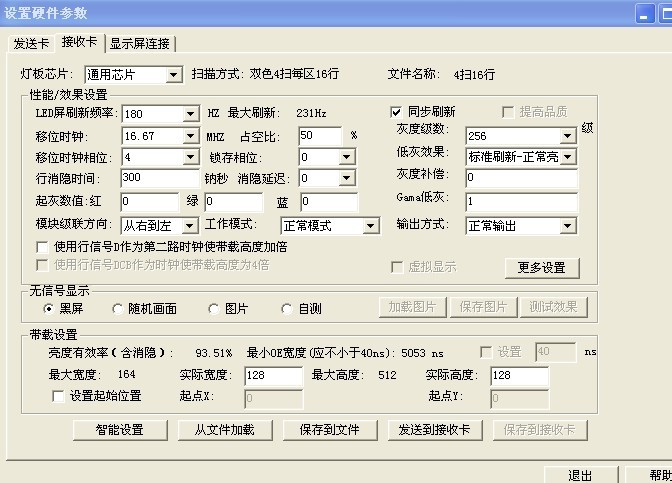Open the LED屏刷新频率 dropdown

tap(191, 114)
